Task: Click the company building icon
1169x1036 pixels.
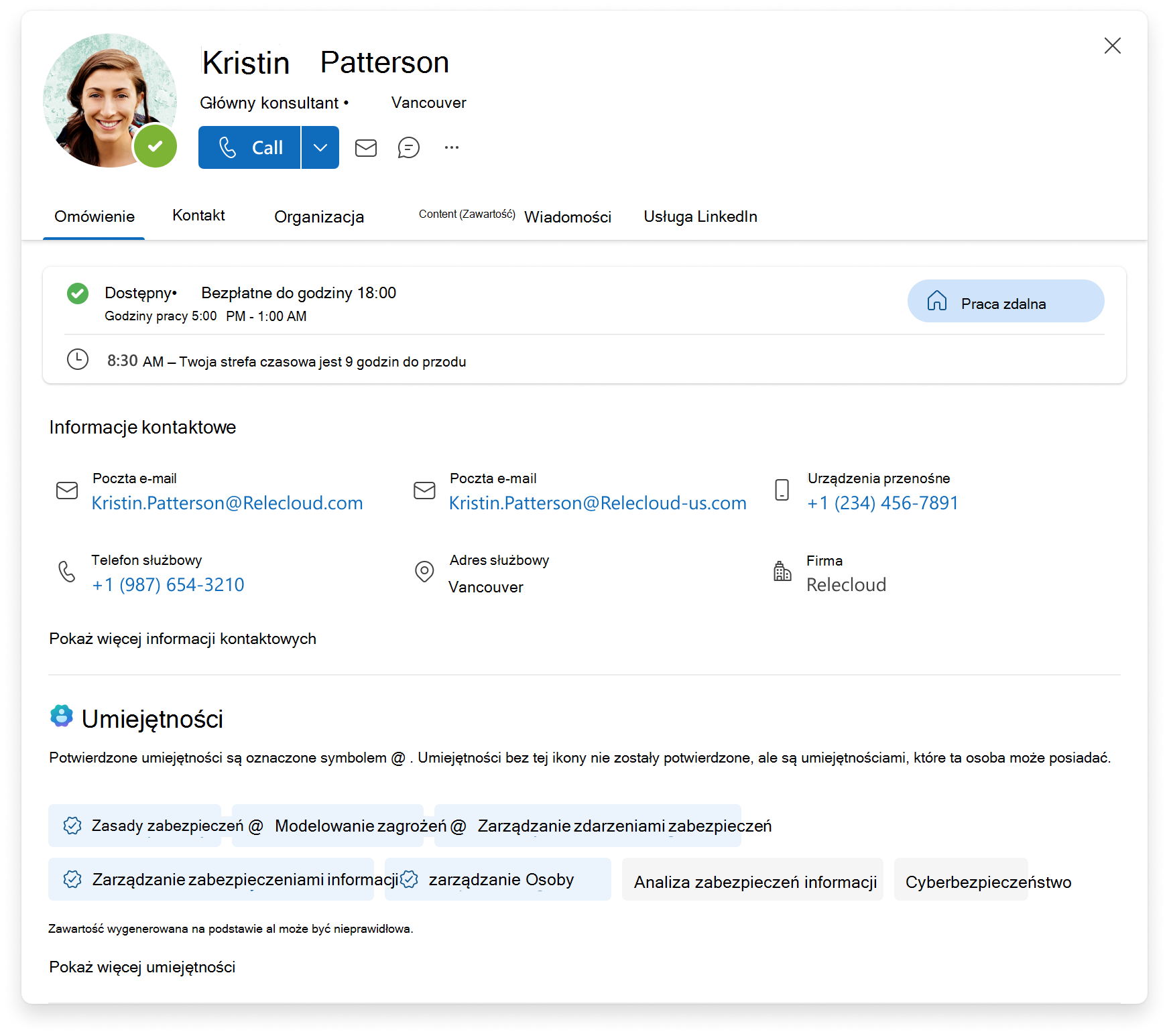Action: pos(782,572)
